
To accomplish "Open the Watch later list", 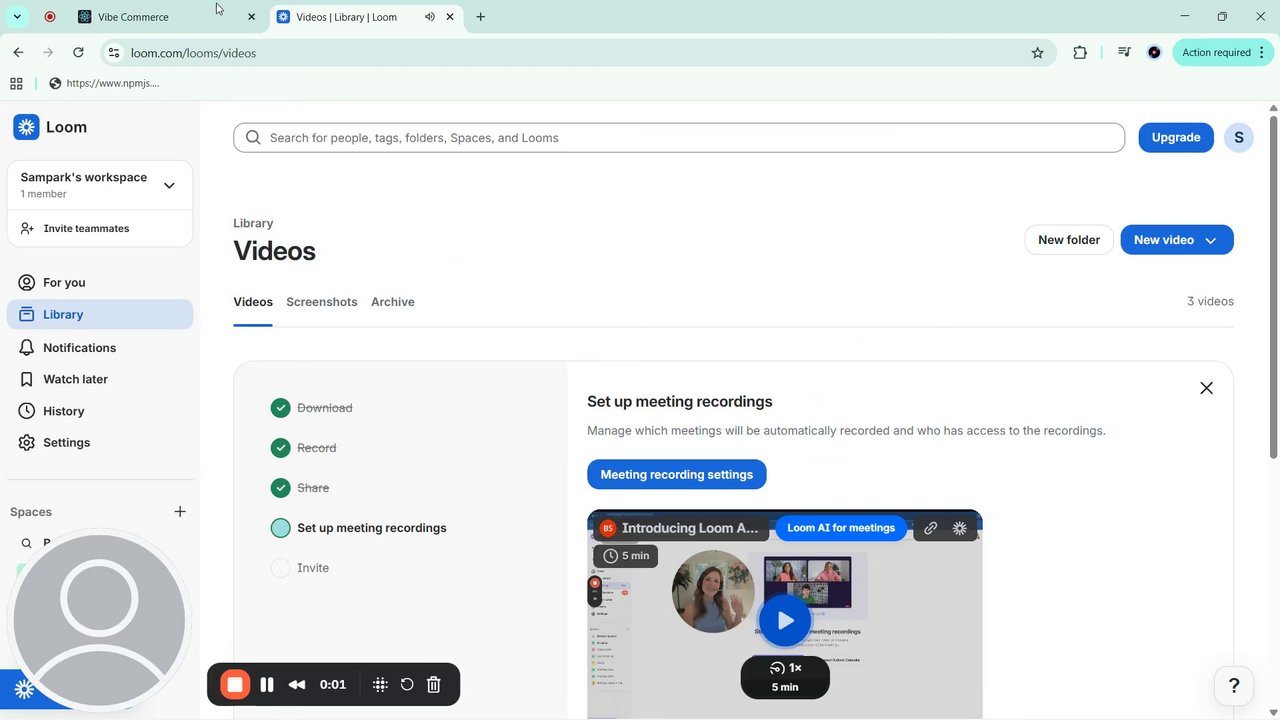I will click(x=100, y=380).
